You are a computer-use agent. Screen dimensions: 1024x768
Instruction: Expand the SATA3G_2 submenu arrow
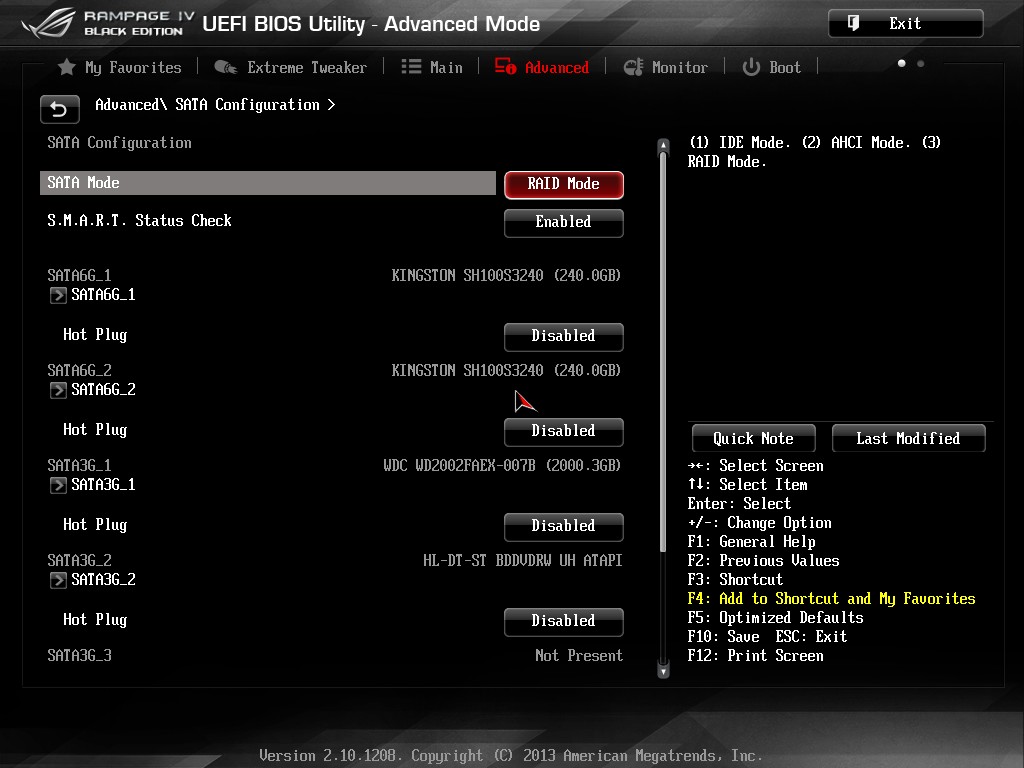(x=58, y=580)
